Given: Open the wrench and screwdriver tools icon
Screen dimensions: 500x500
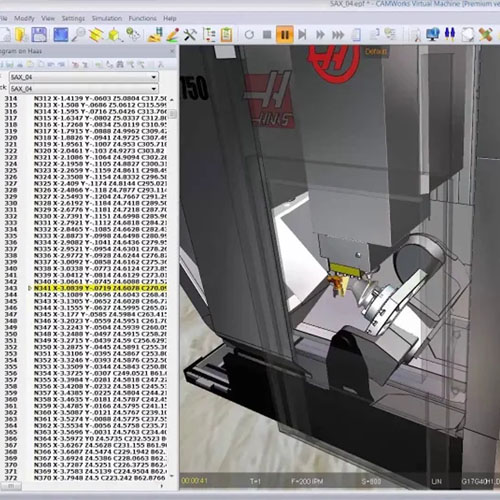Looking at the screenshot, I should tap(190, 35).
